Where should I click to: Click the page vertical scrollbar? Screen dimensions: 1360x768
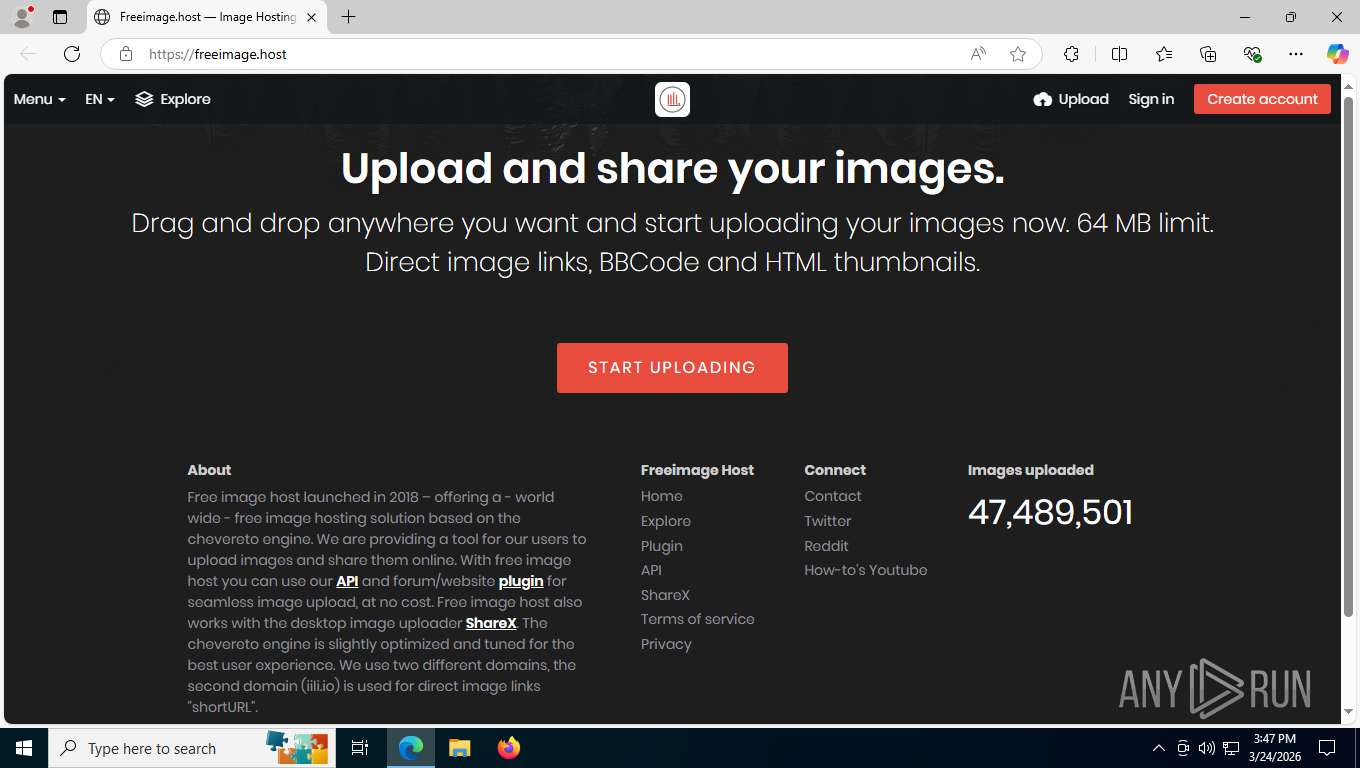pos(1349,356)
